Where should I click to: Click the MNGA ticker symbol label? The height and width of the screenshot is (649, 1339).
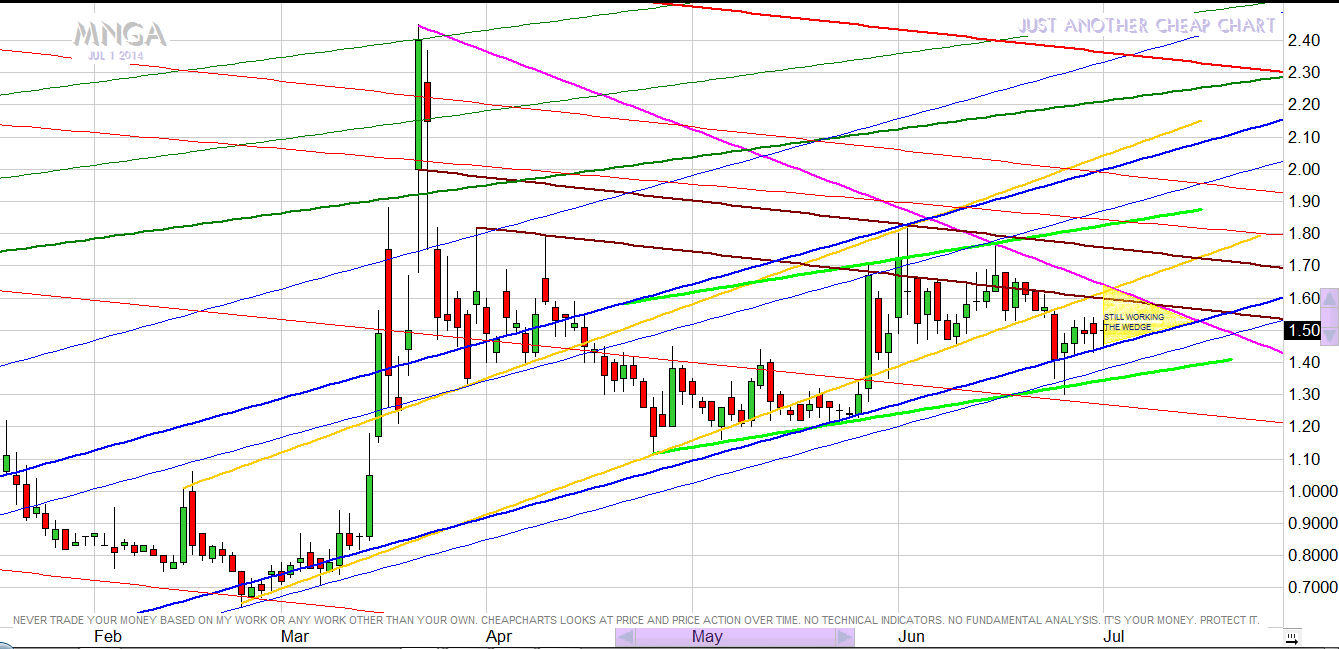tap(119, 35)
